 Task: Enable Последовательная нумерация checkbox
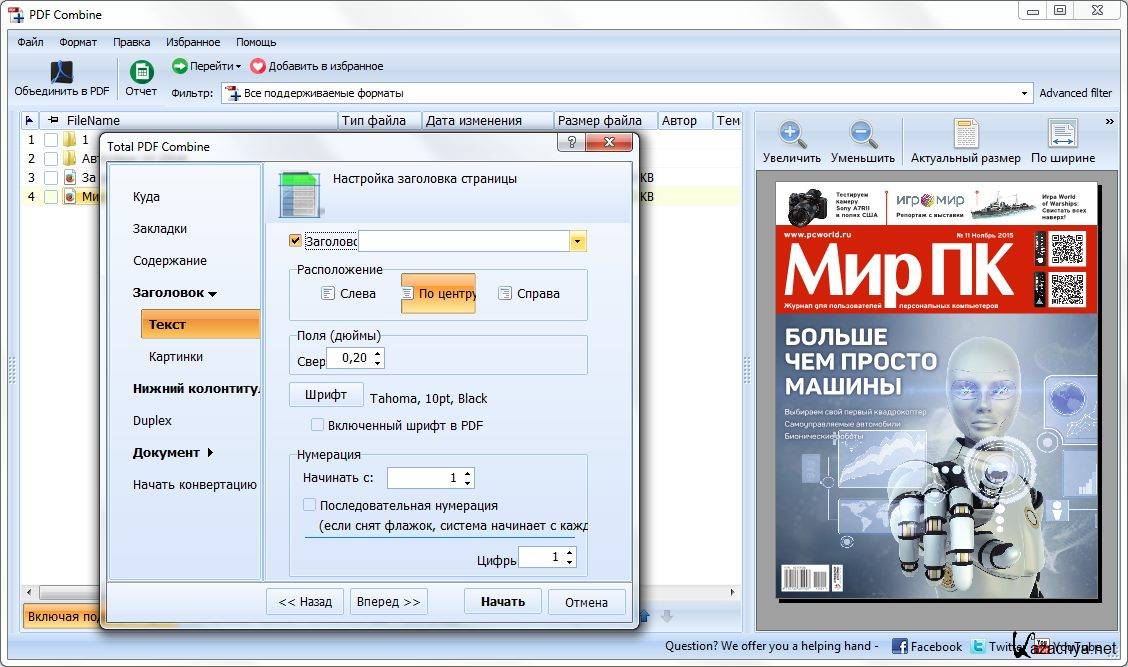coord(310,505)
